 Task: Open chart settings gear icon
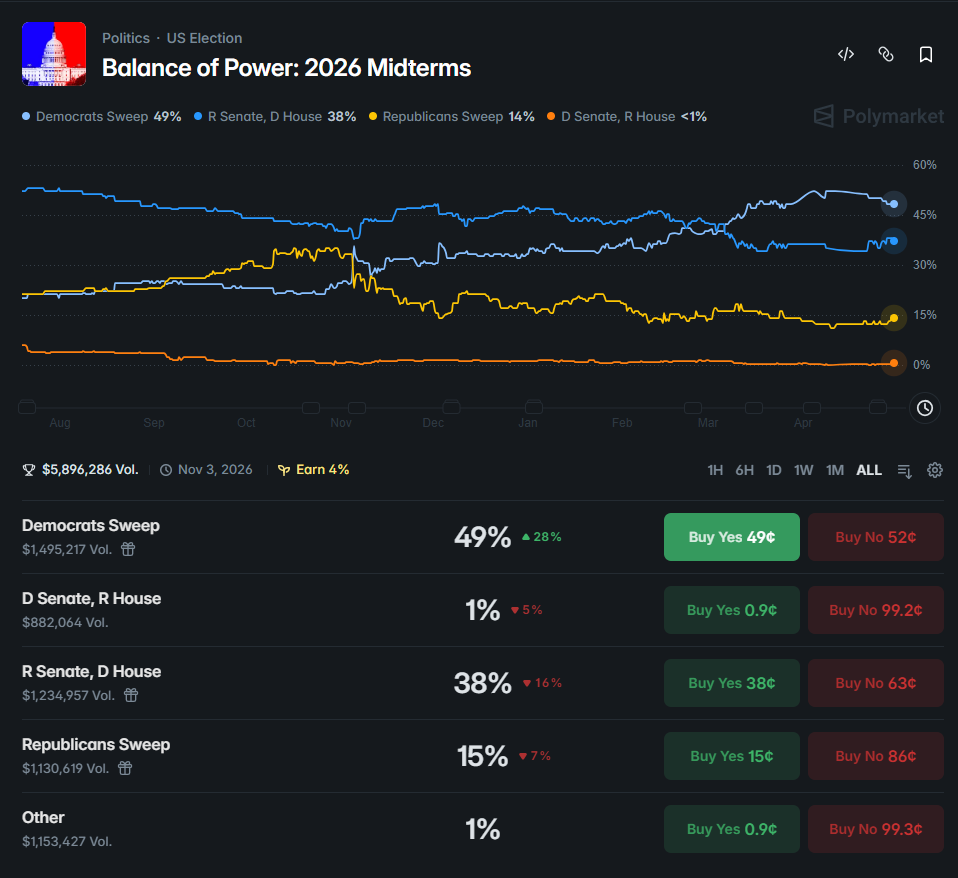click(x=935, y=470)
